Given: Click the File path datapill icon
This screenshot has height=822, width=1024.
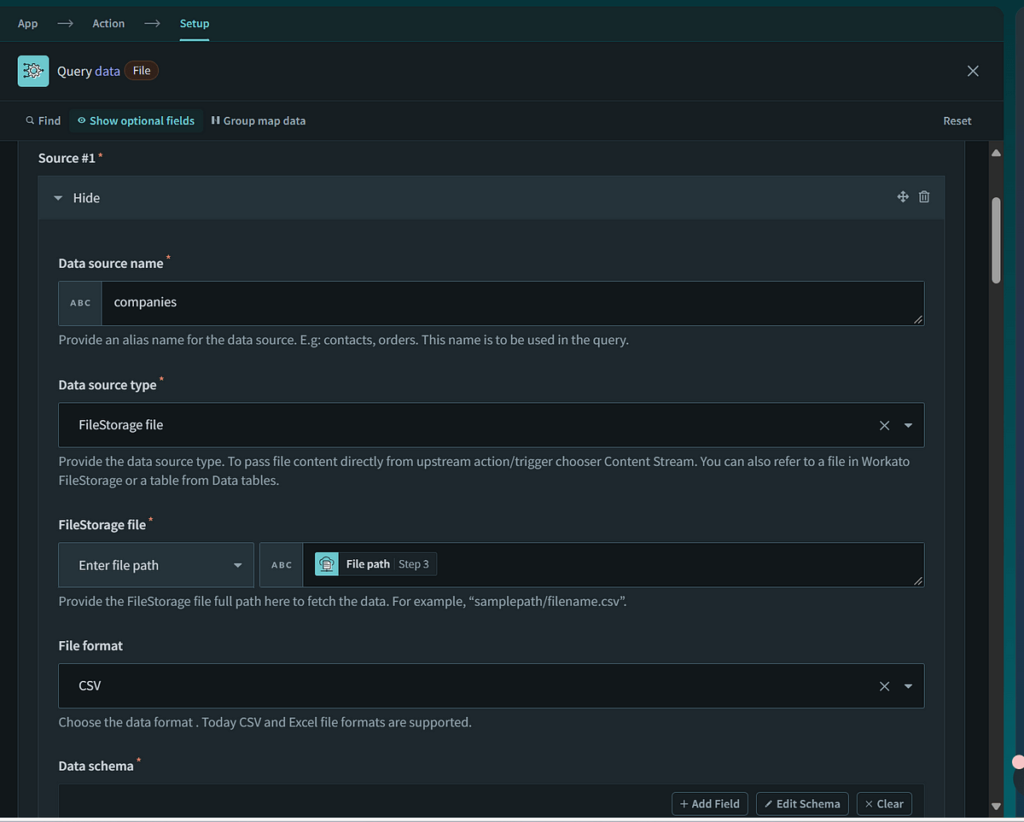Looking at the screenshot, I should pyautogui.click(x=327, y=564).
